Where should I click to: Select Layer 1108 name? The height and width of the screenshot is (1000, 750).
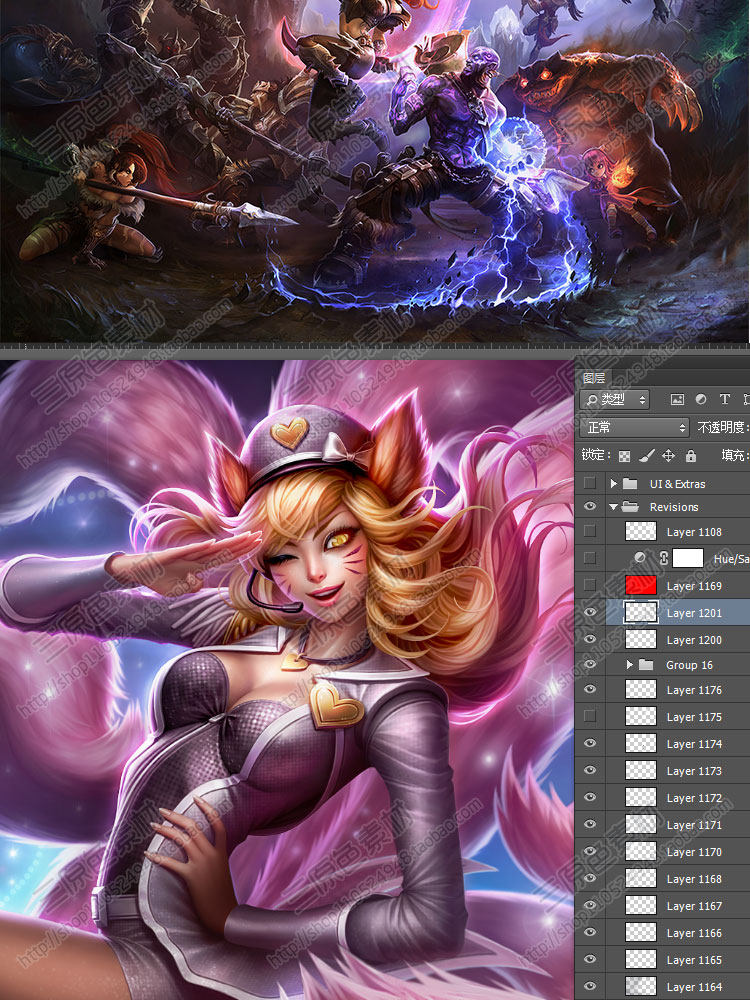(694, 532)
